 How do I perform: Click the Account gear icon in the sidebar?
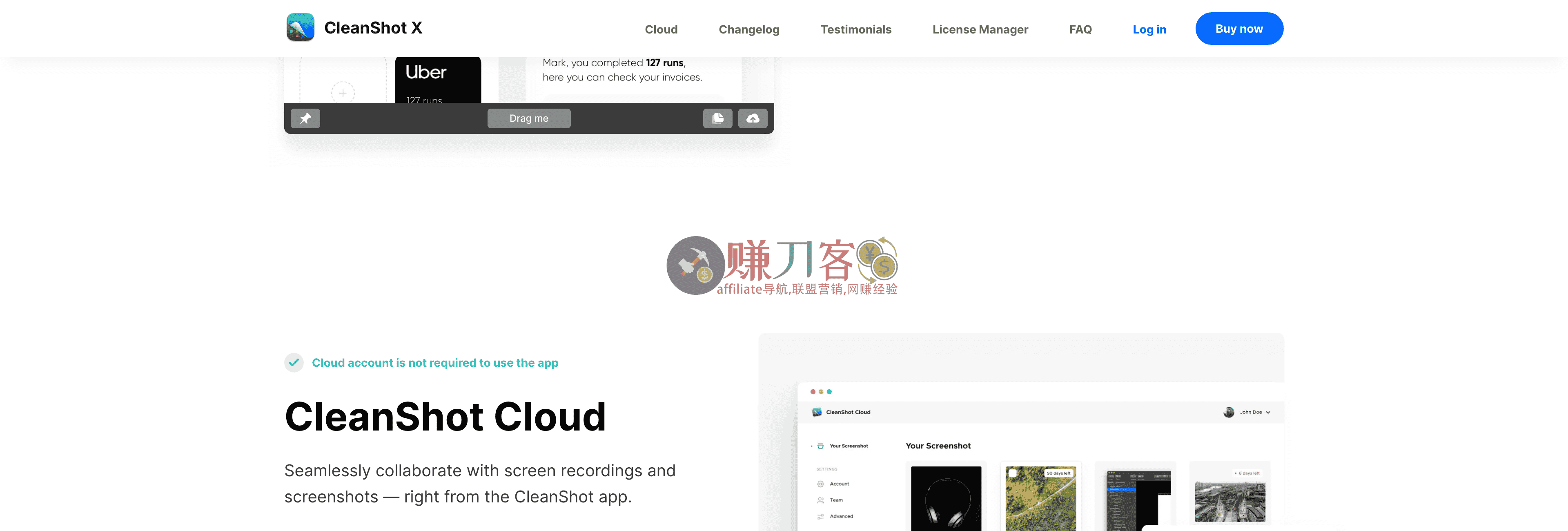coord(820,484)
